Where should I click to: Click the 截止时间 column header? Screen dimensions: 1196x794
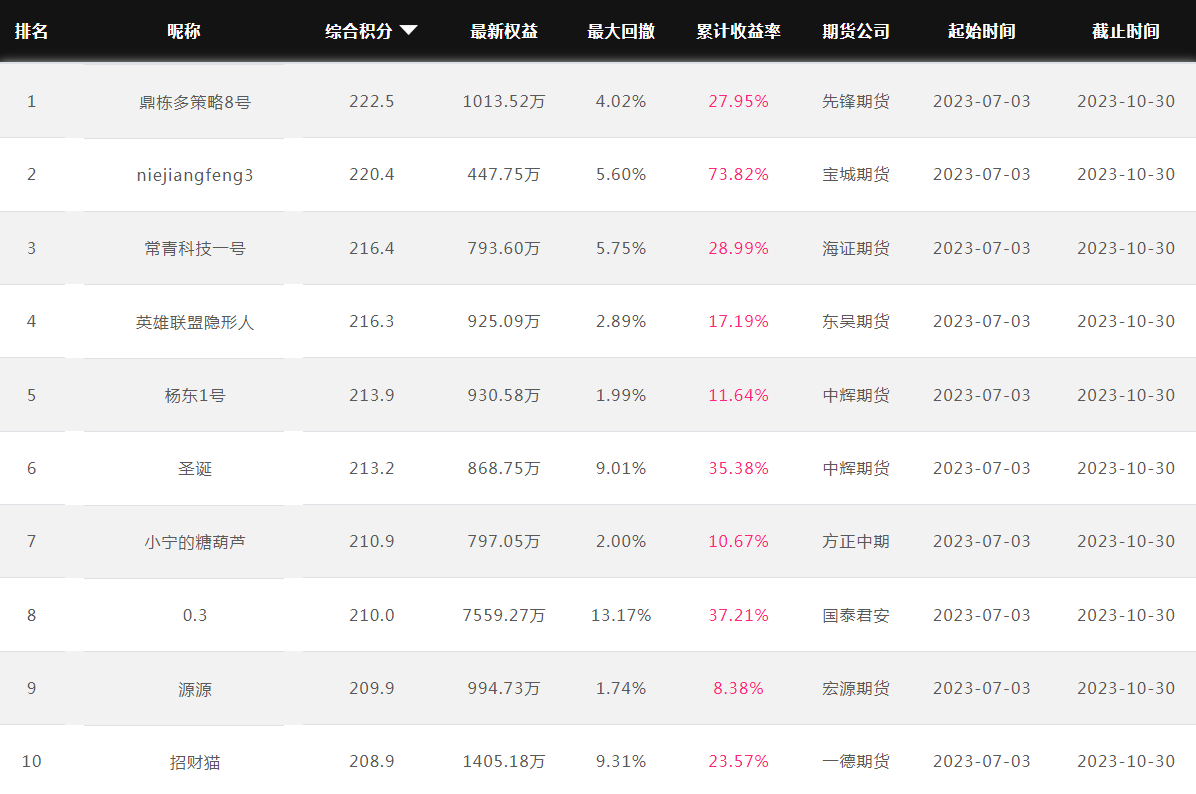coord(1126,31)
